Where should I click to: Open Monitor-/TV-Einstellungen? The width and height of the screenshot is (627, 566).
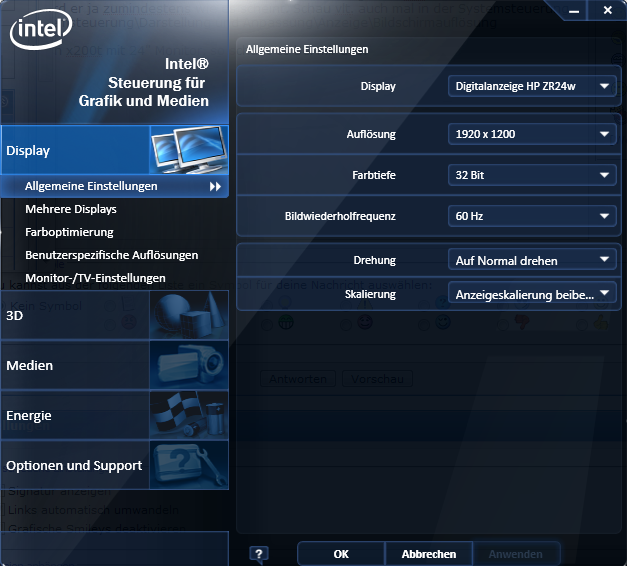(95, 278)
